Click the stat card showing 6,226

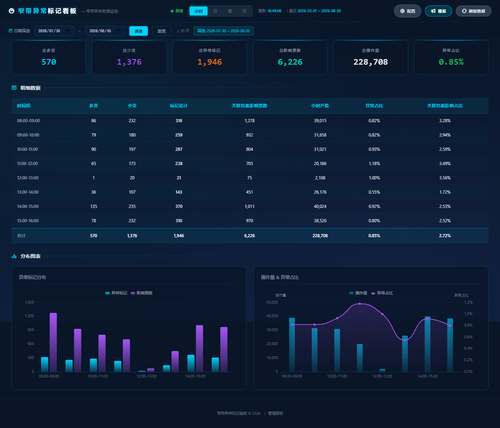coord(290,57)
